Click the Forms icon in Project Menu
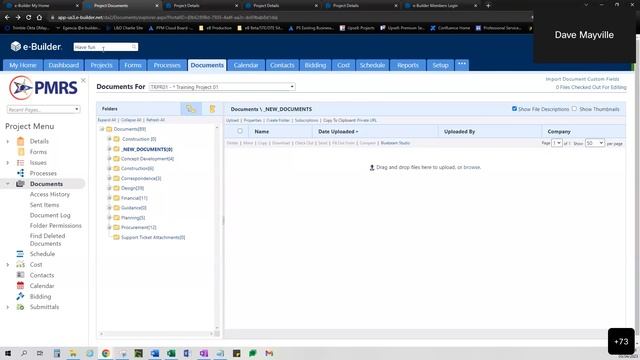Viewport: 640px width, 360px height. 21,152
